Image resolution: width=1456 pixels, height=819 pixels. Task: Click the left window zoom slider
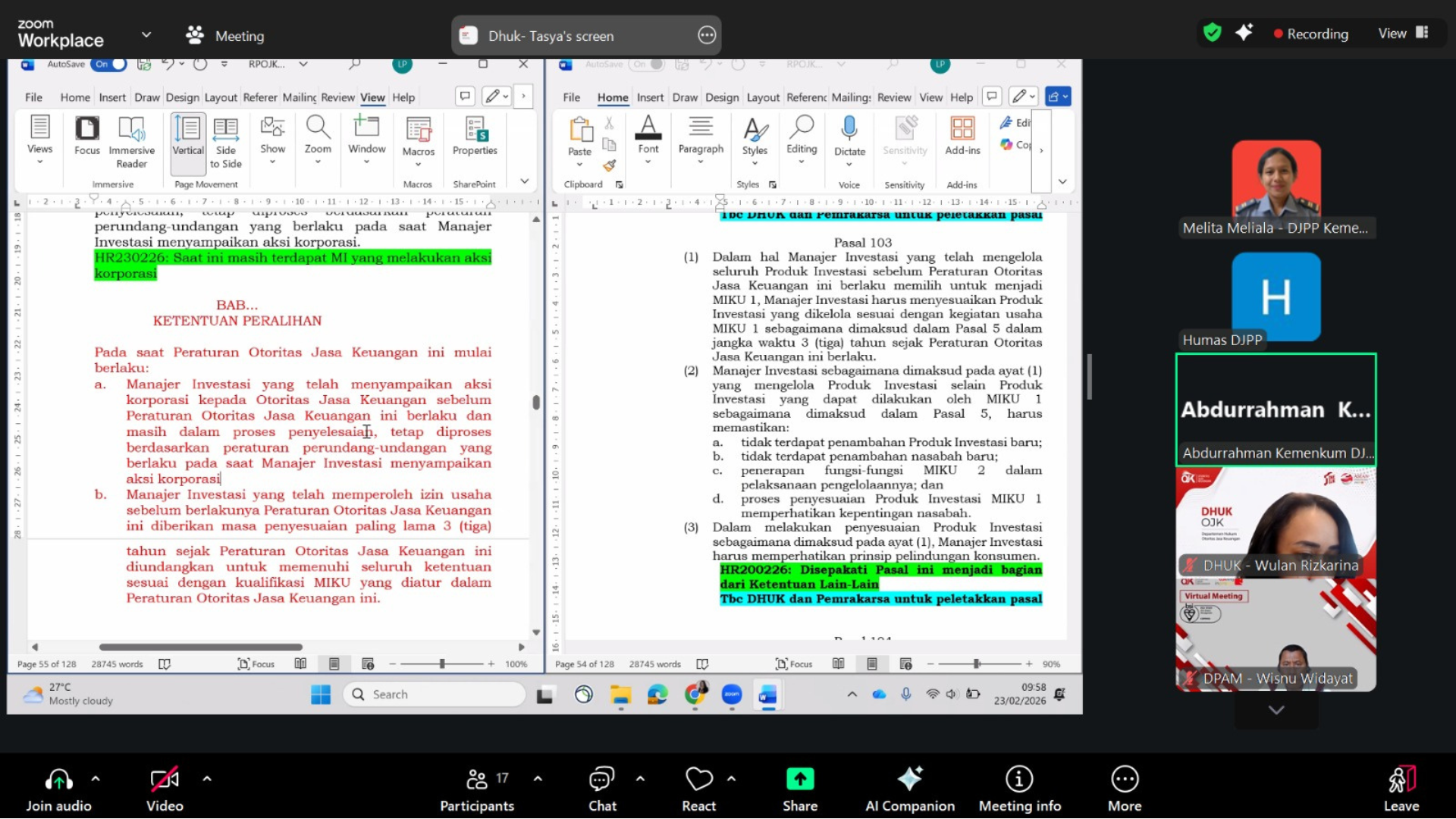pyautogui.click(x=442, y=664)
